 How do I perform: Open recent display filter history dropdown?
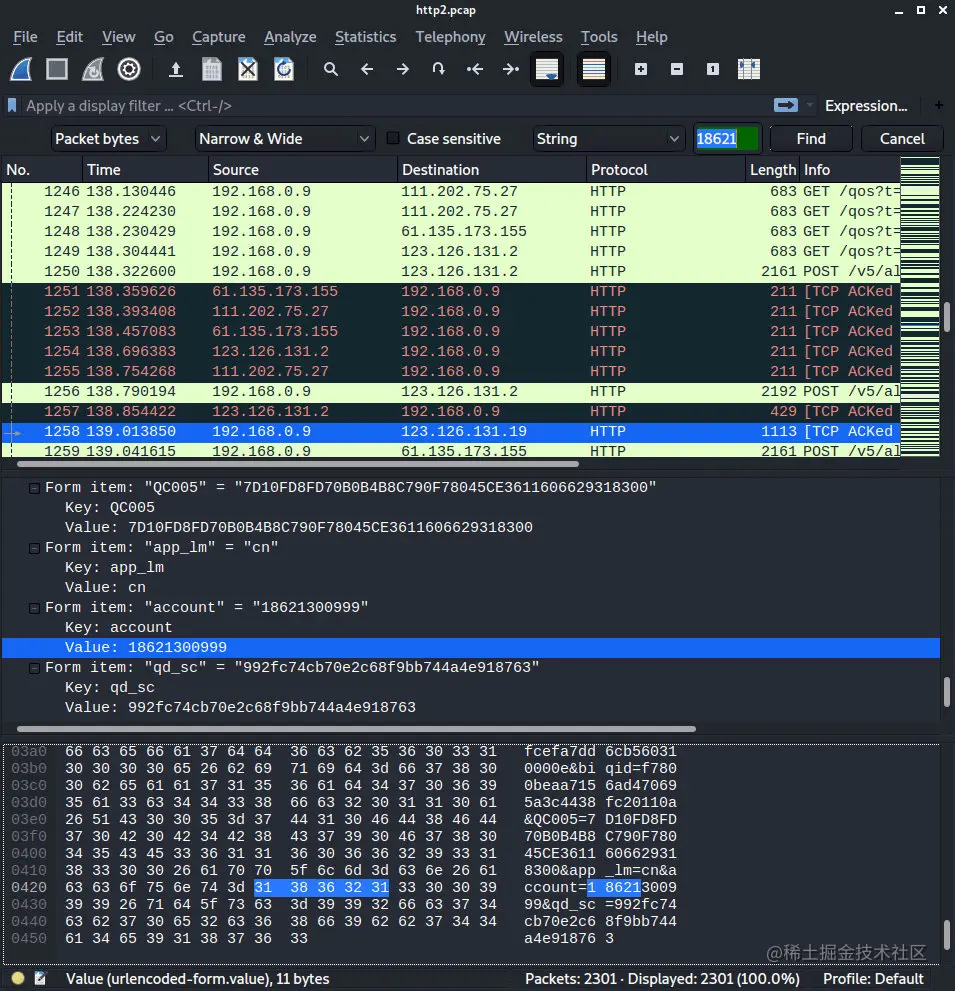tap(809, 105)
